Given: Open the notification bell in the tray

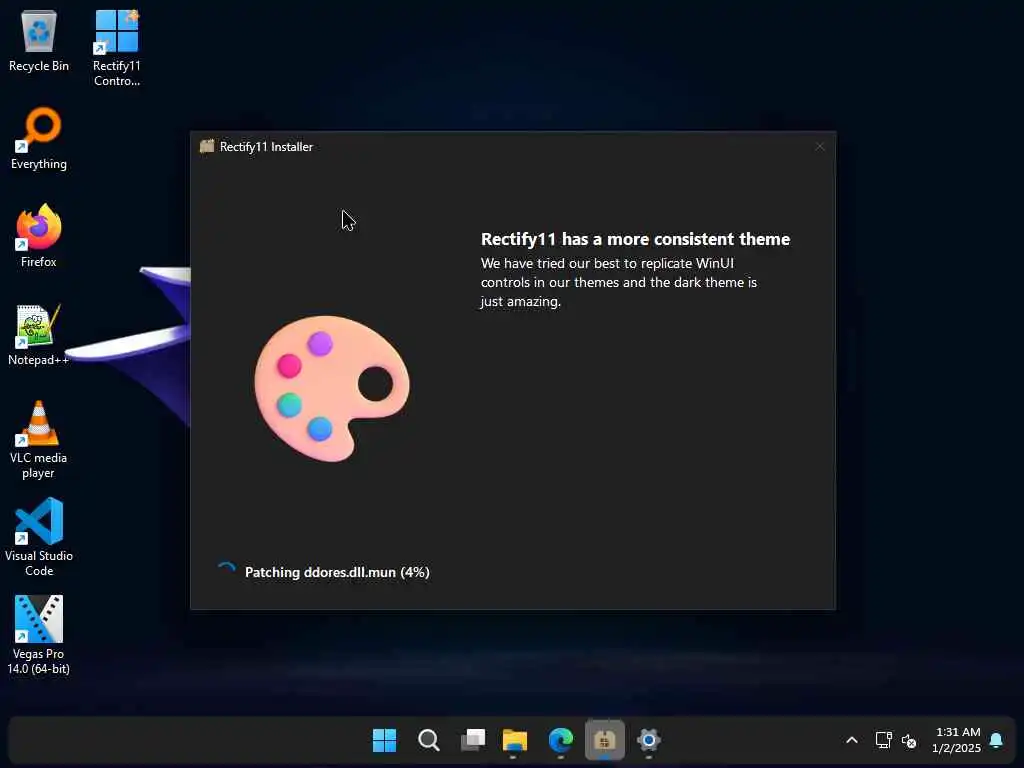Looking at the screenshot, I should tap(996, 740).
